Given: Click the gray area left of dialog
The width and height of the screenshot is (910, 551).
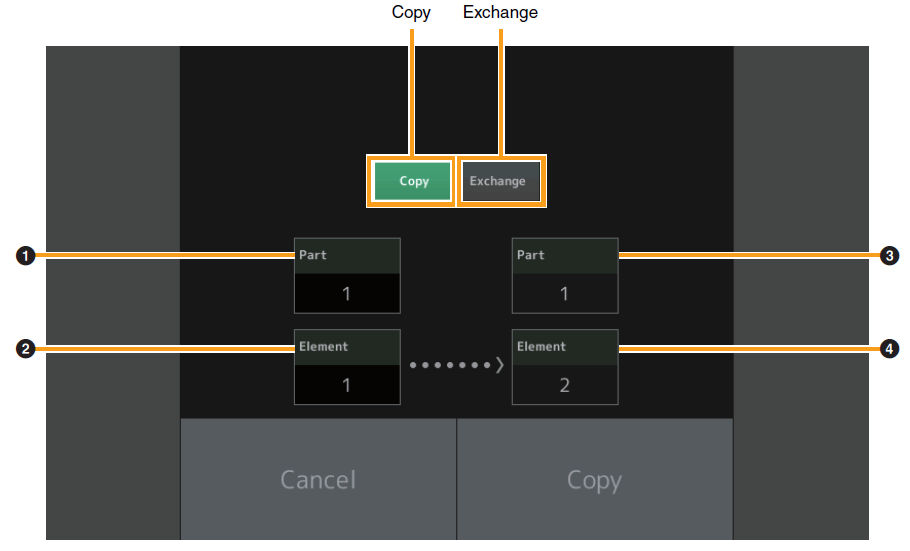Looking at the screenshot, I should coord(113,293).
